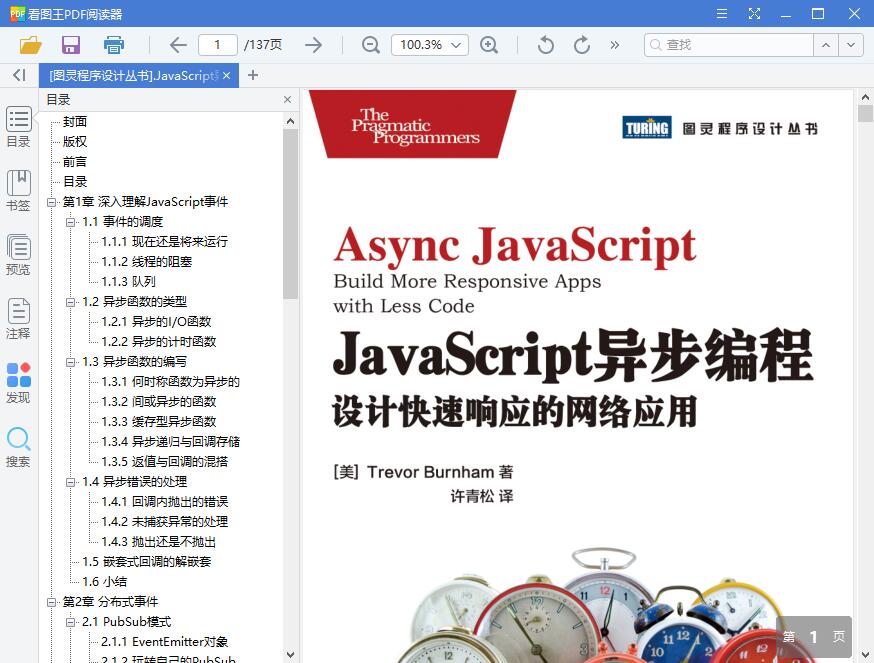Go to previous page arrow
874x663 pixels.
(x=178, y=45)
